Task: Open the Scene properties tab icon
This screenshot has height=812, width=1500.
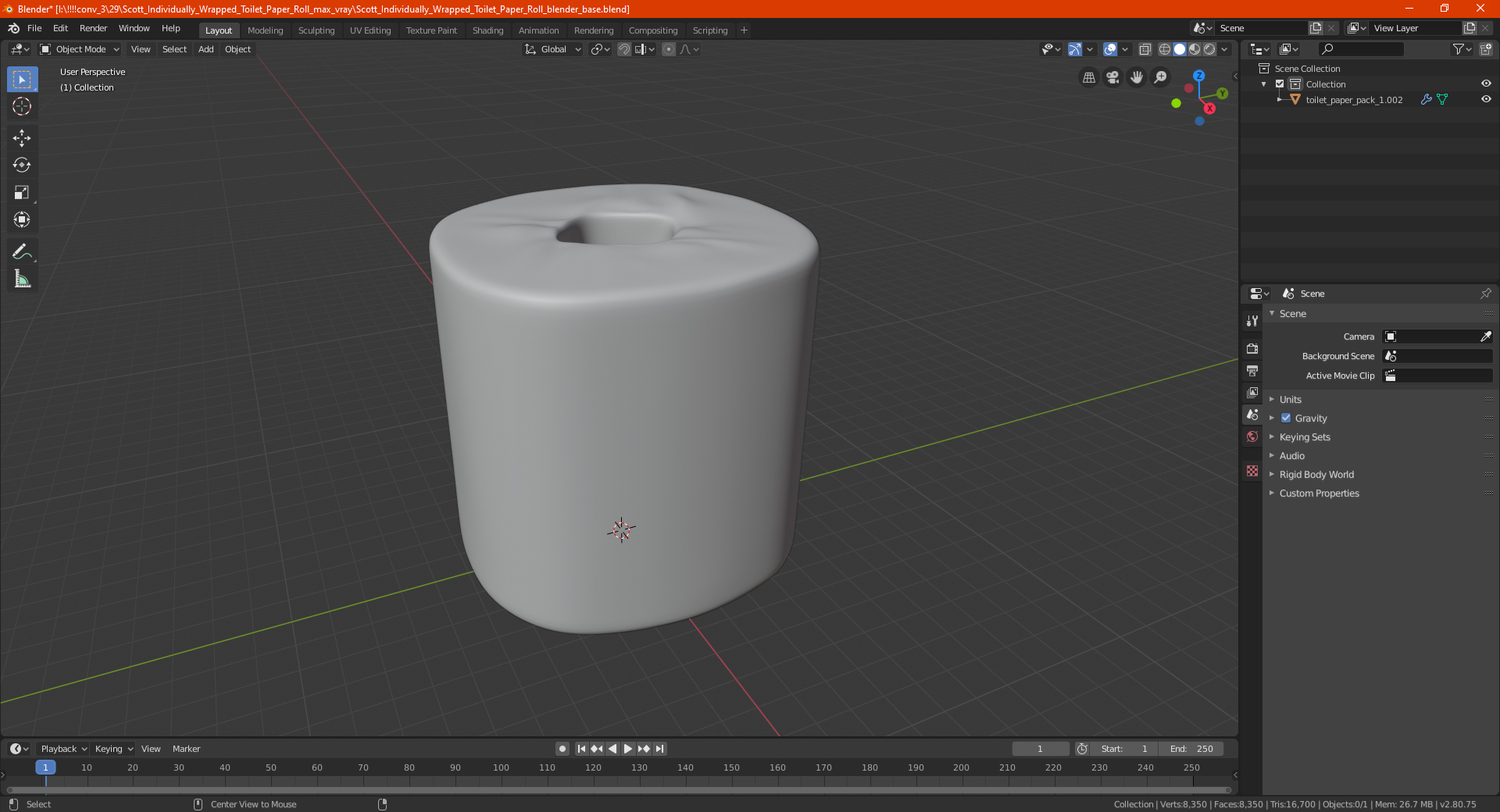Action: pos(1252,415)
